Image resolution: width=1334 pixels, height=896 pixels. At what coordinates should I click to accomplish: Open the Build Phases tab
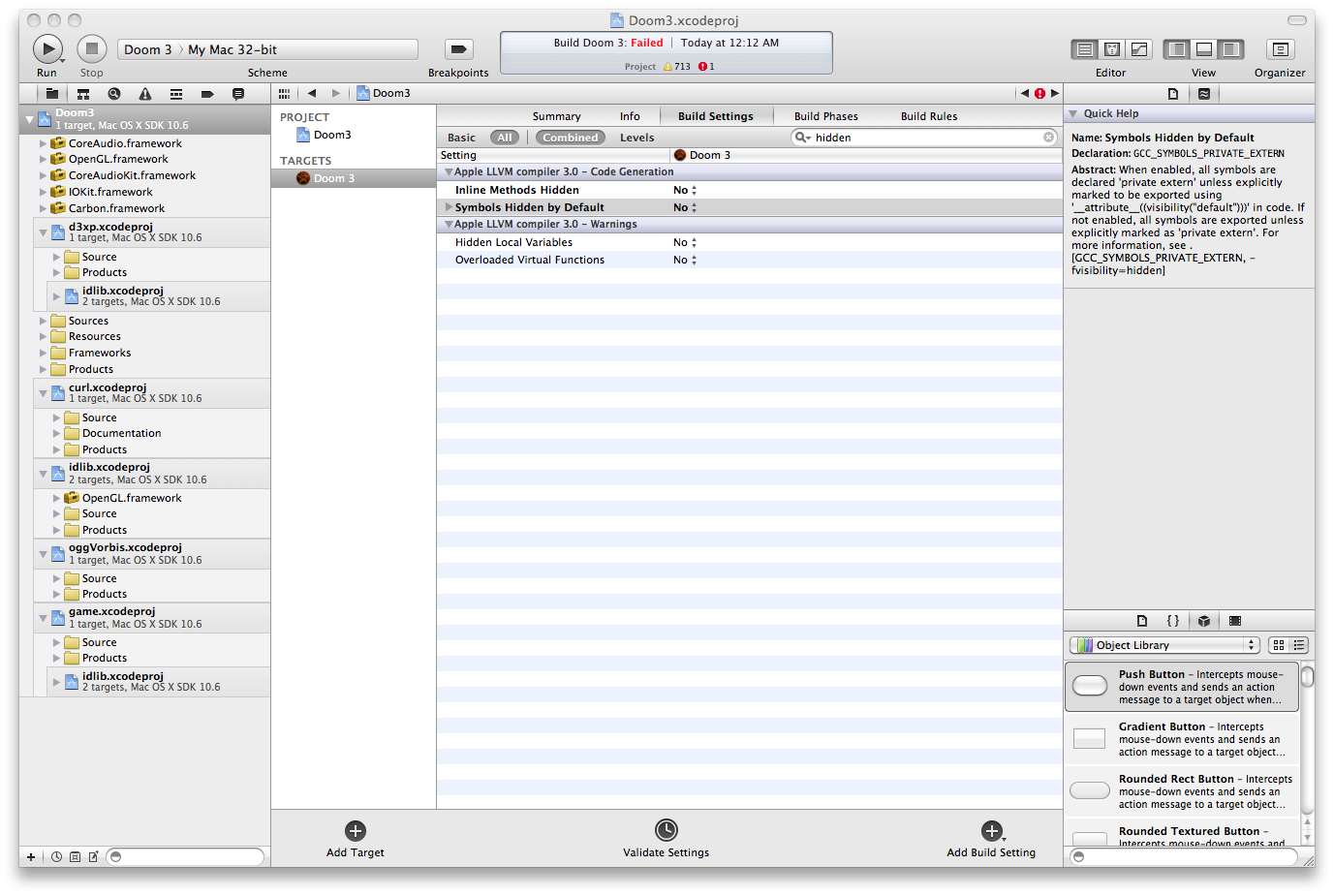[826, 116]
